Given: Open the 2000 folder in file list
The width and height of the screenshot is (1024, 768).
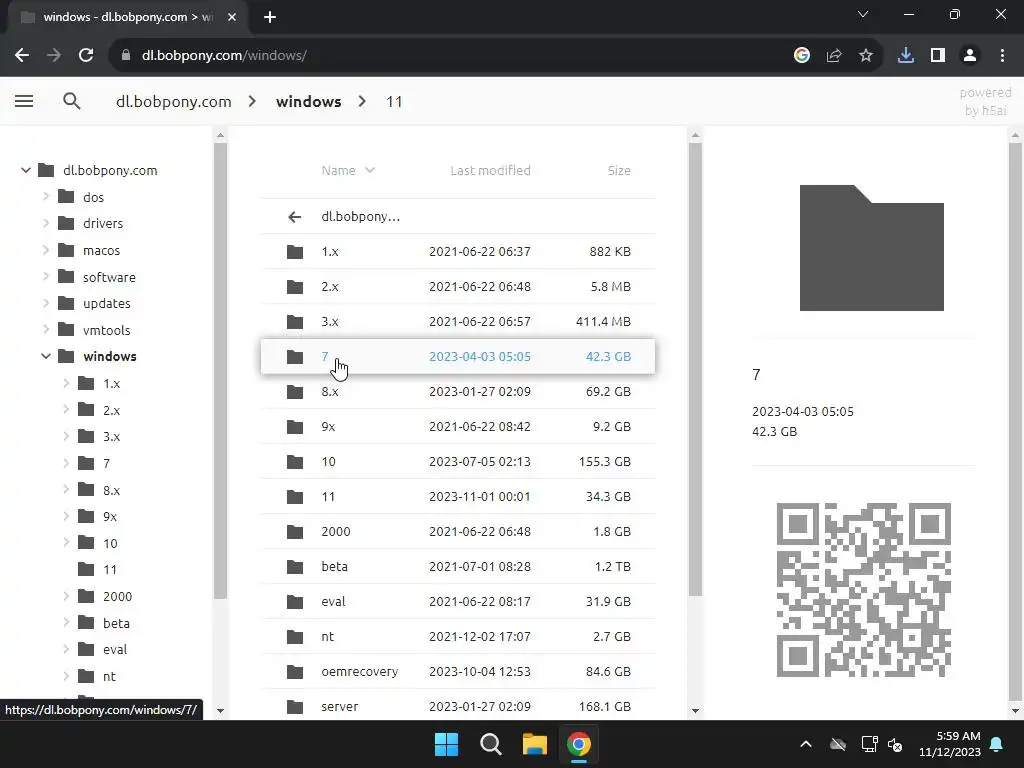Looking at the screenshot, I should [x=458, y=532].
